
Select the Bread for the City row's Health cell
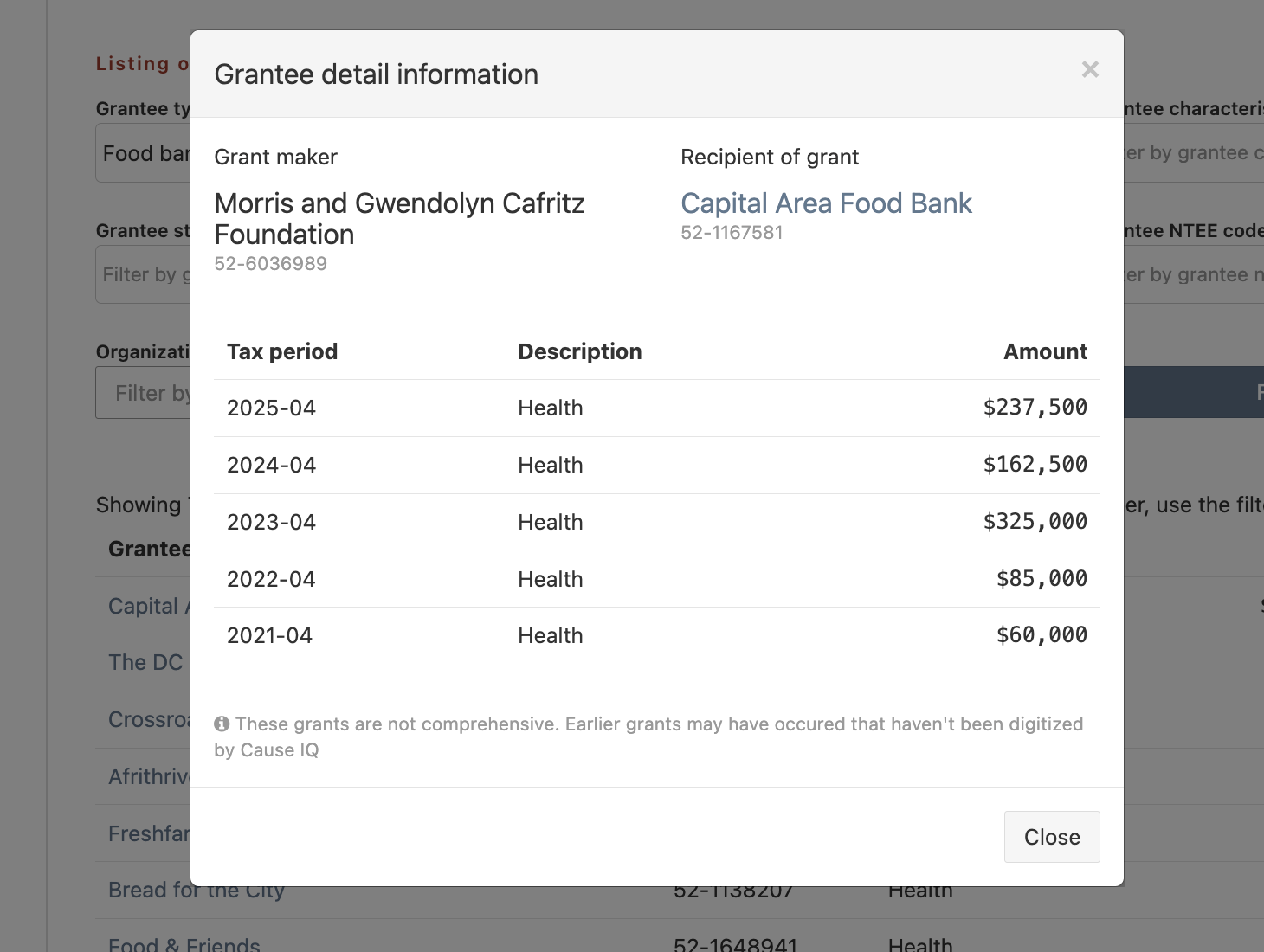(920, 893)
